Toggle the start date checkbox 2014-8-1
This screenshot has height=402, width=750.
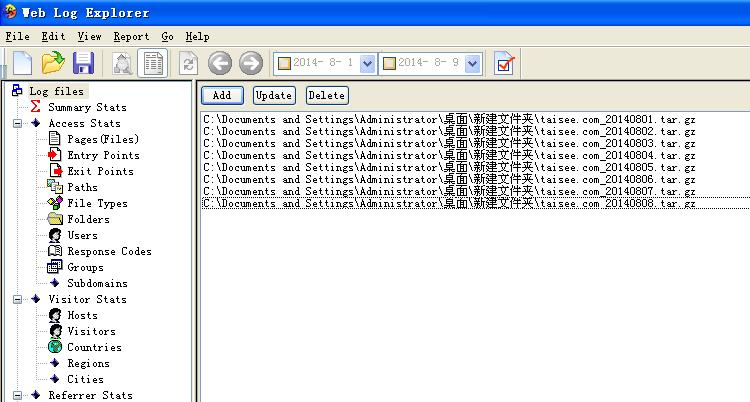(x=285, y=64)
